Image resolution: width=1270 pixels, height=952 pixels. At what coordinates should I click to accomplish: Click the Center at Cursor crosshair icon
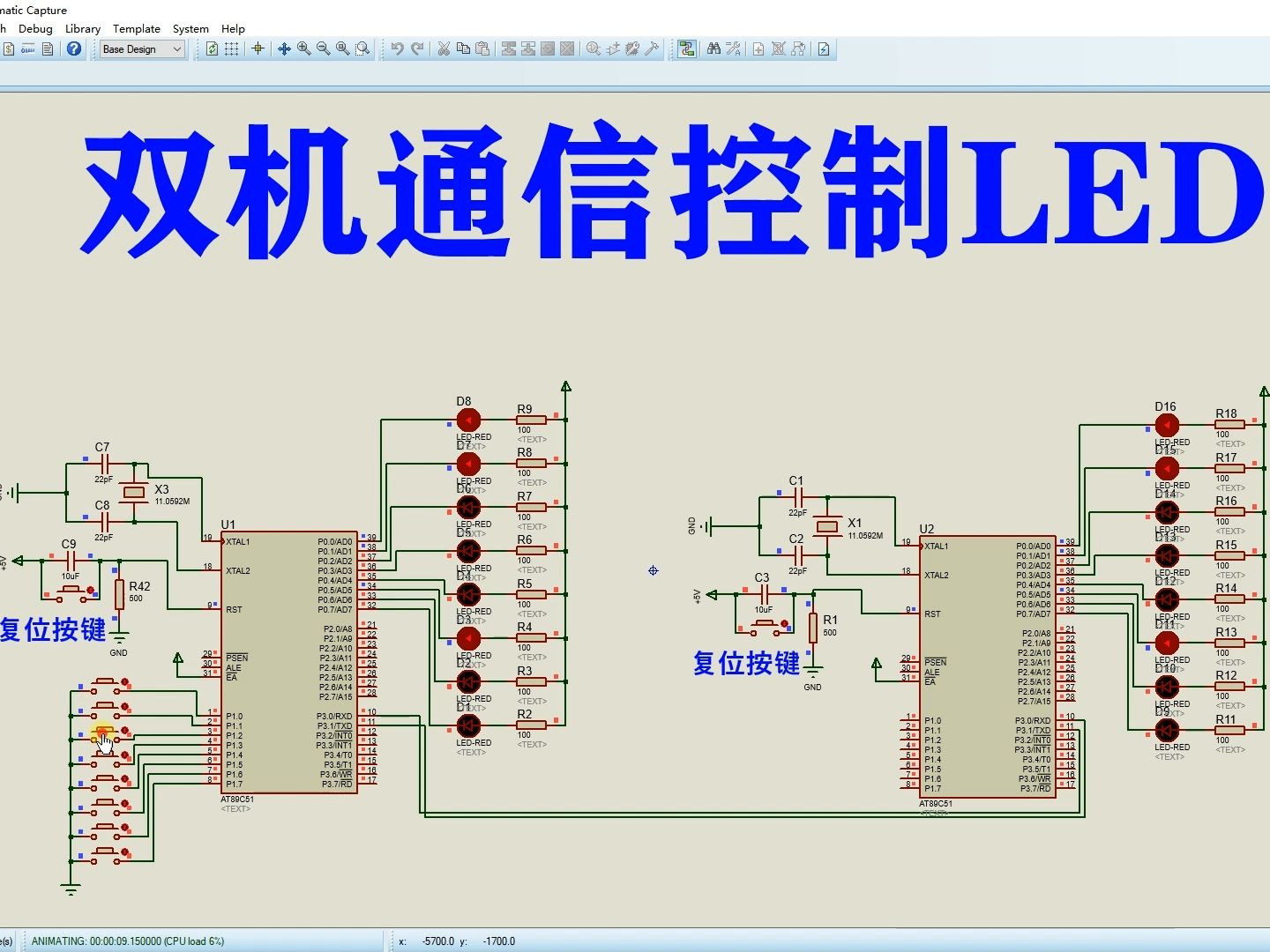[257, 48]
